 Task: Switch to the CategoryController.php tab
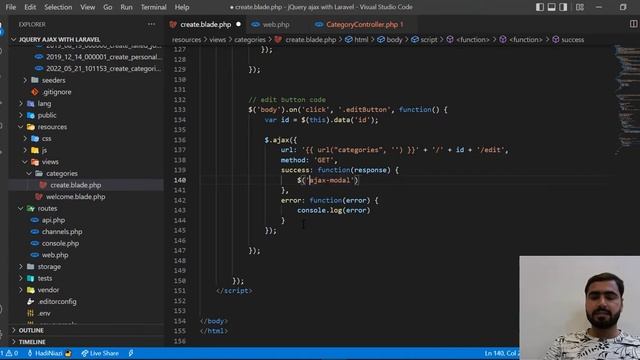[x=364, y=24]
